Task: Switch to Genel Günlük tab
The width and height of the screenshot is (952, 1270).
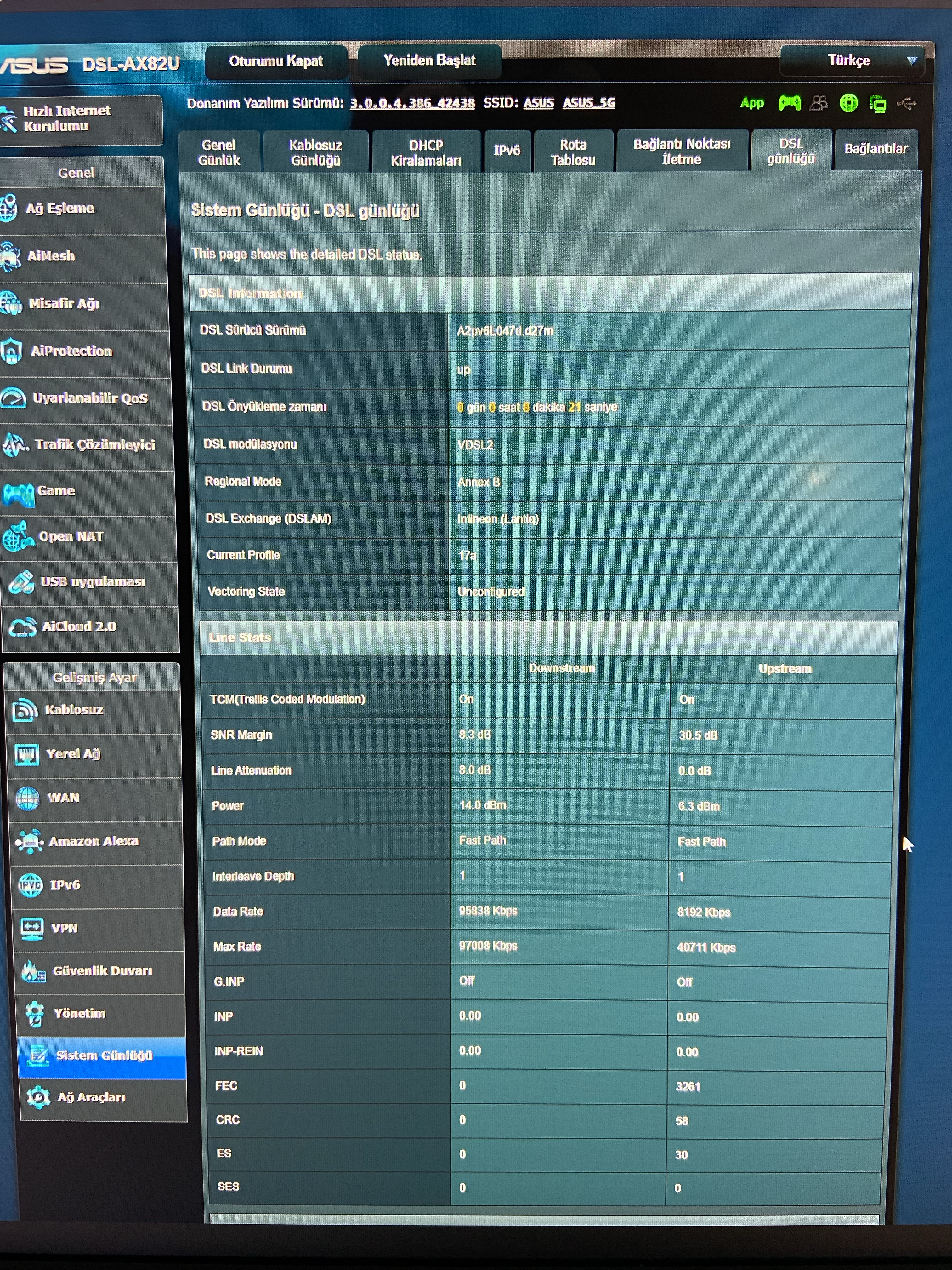Action: [219, 152]
